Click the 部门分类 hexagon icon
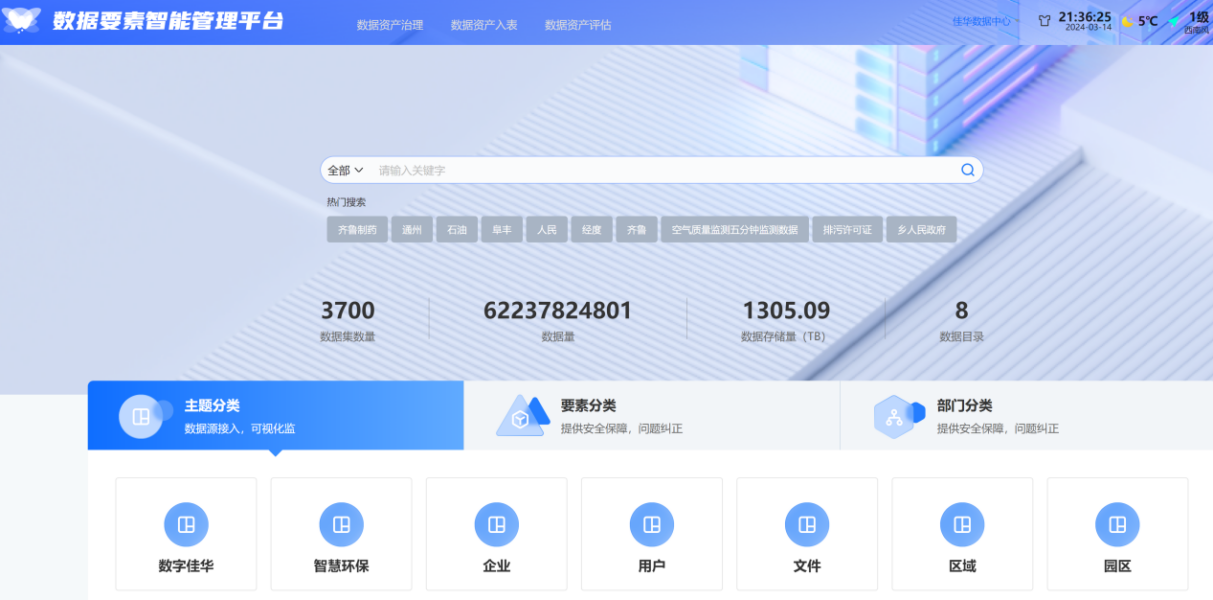 pyautogui.click(x=897, y=417)
